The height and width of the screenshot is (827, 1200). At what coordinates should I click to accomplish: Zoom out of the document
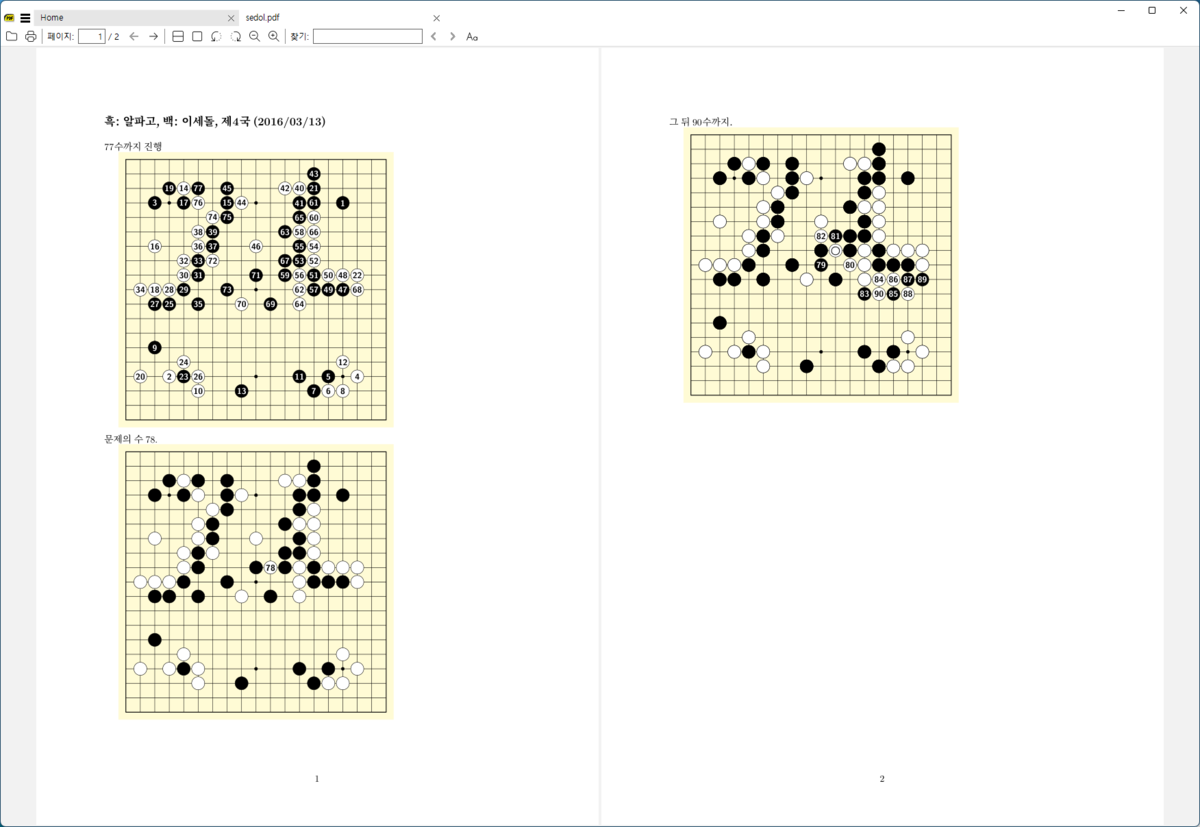(x=256, y=35)
